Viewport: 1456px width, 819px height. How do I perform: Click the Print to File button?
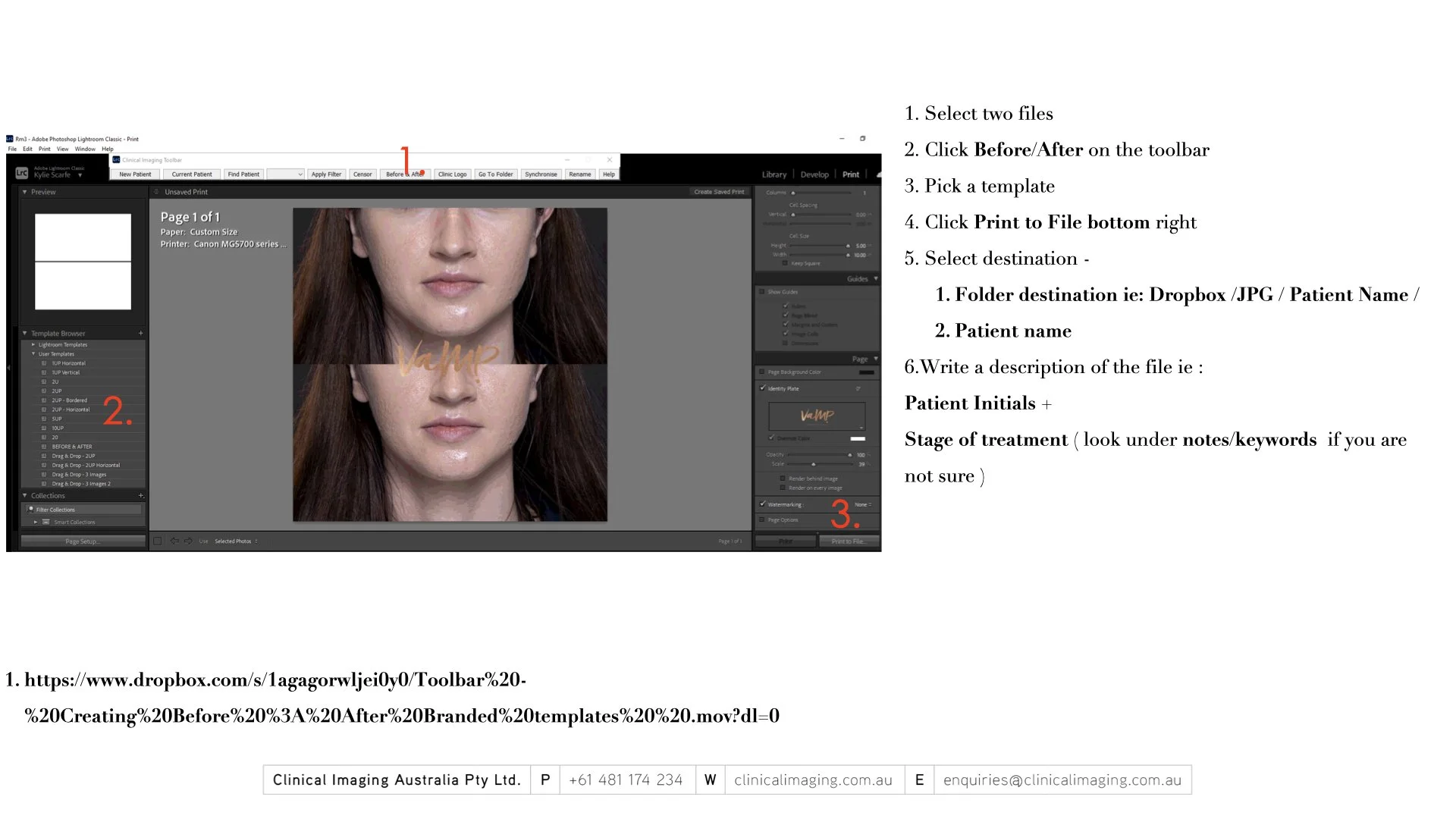[848, 541]
